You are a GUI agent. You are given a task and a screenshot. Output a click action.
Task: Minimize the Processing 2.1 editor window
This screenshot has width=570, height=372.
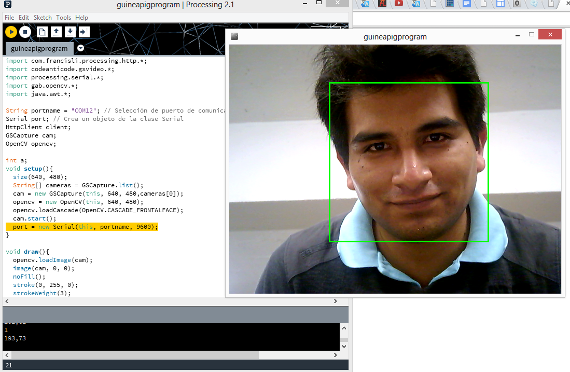coord(305,4)
